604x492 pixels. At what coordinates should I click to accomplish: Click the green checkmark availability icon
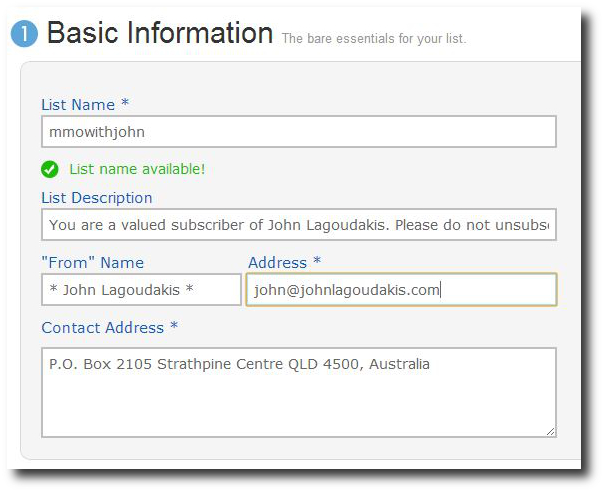(50, 169)
